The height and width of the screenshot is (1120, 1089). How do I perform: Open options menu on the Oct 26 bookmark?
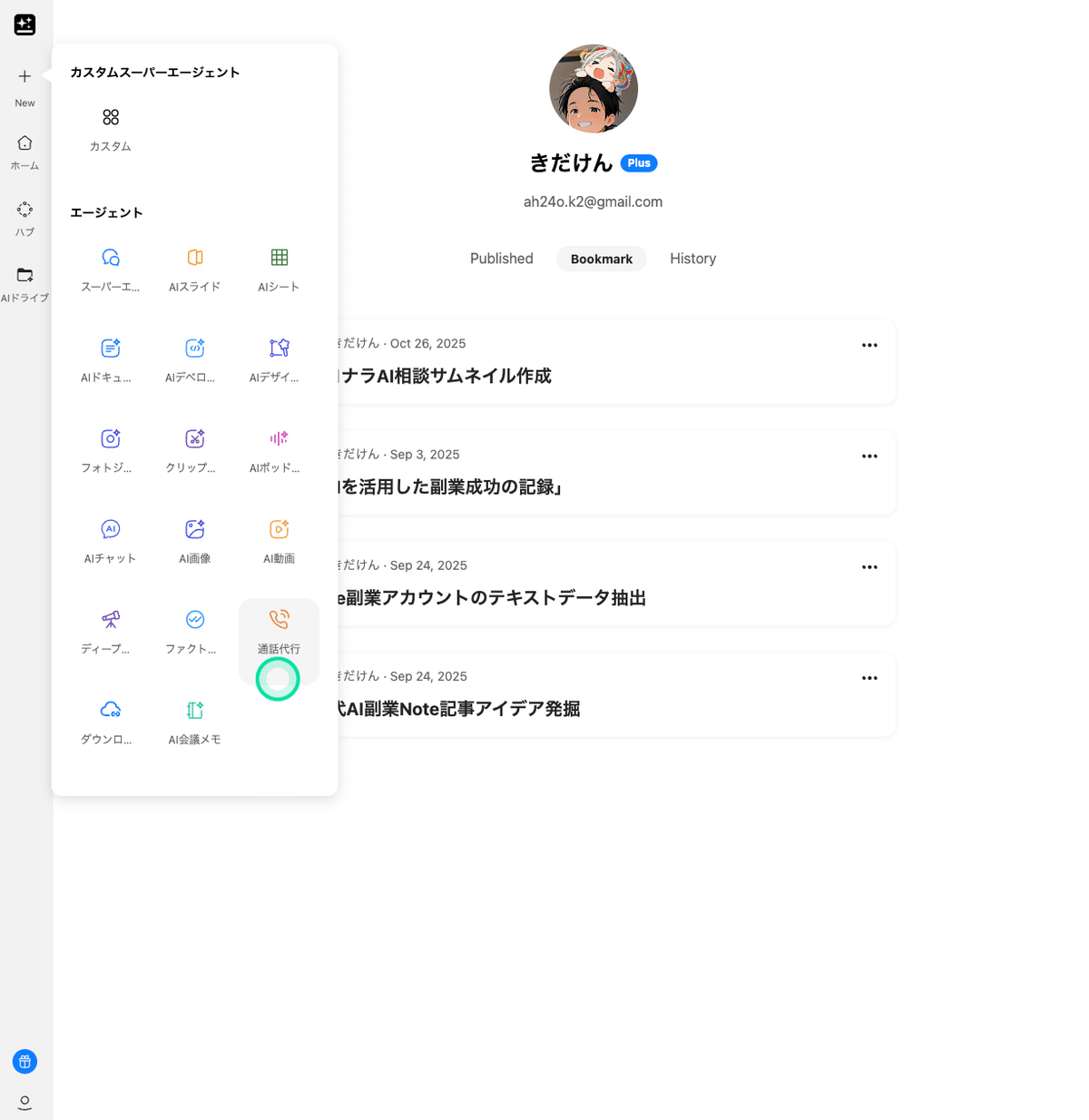coord(869,345)
